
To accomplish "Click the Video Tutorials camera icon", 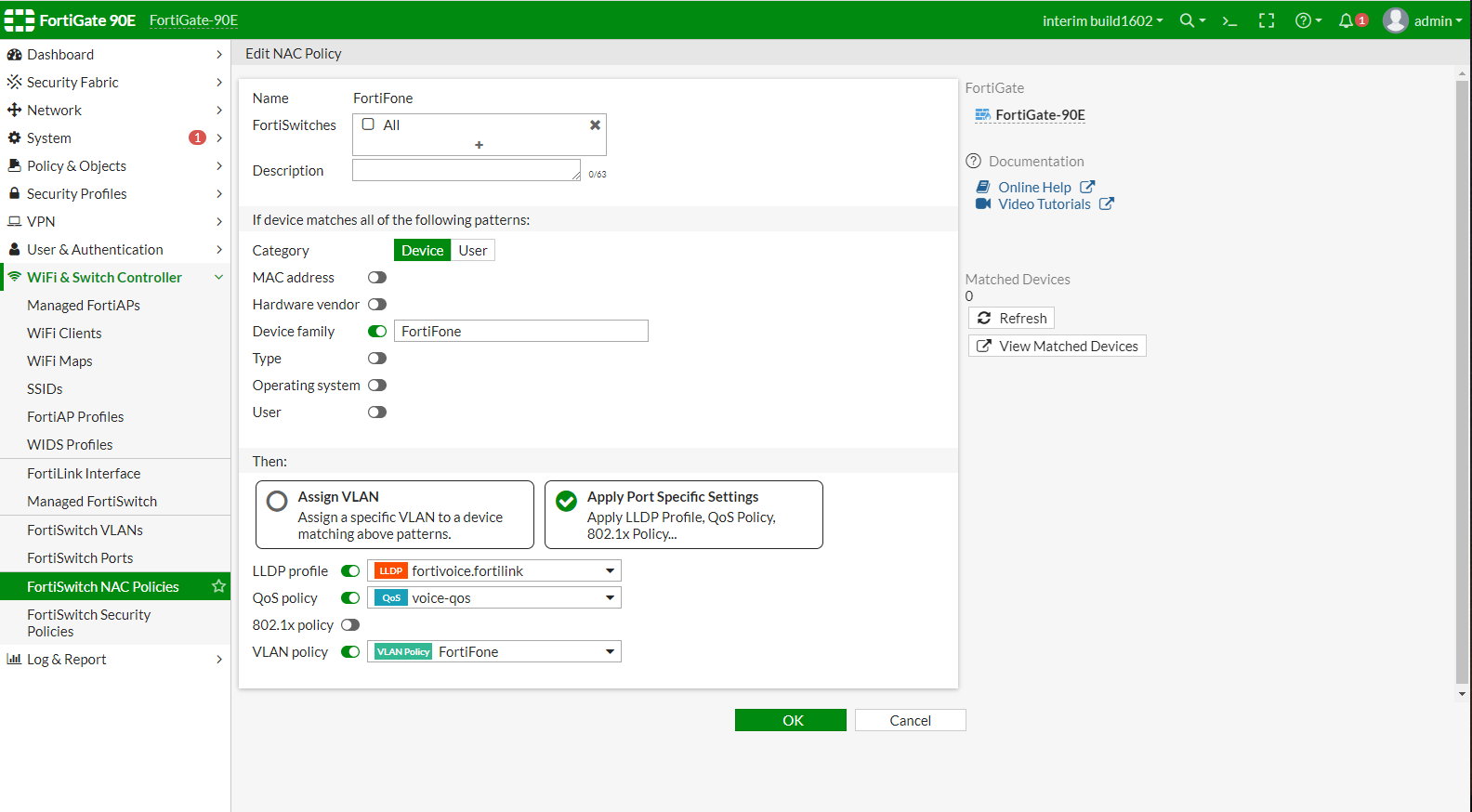I will pyautogui.click(x=983, y=204).
